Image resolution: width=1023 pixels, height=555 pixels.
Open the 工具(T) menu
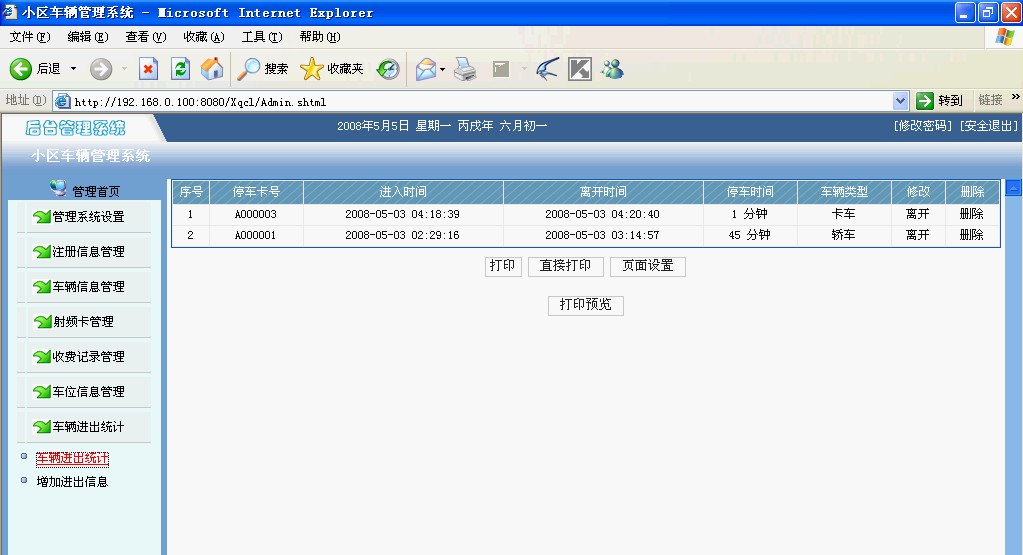[262, 37]
